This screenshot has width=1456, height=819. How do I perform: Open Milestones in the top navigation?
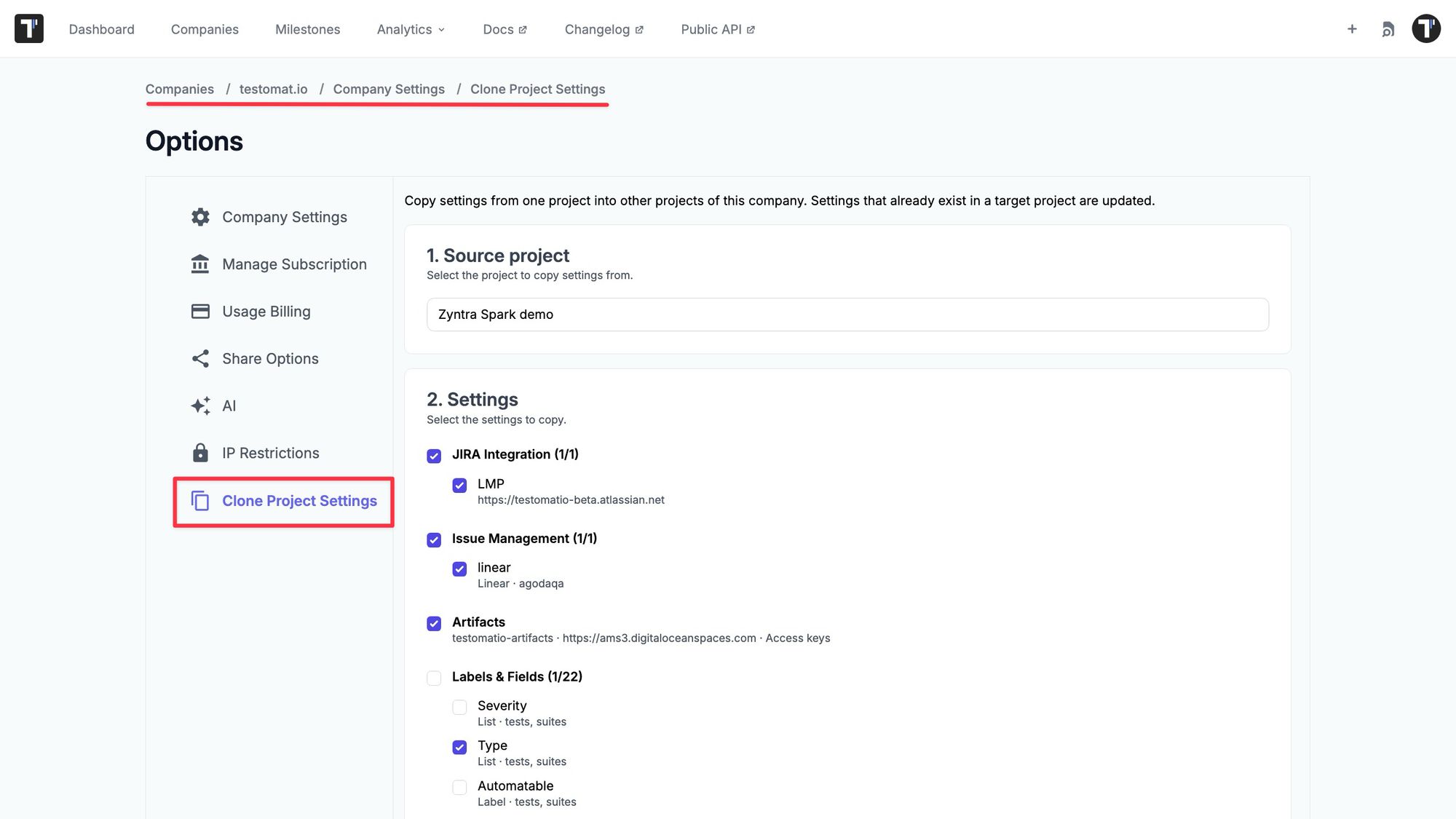pos(307,29)
